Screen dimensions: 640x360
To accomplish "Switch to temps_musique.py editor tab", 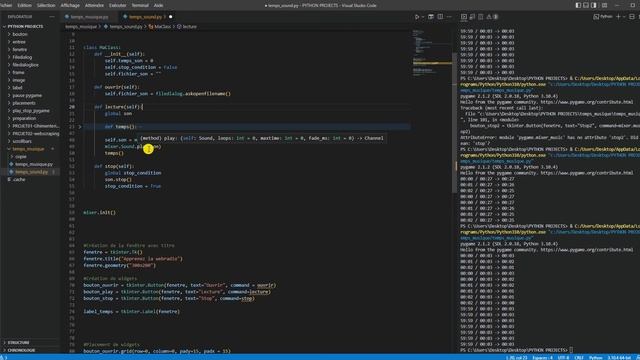I will pyautogui.click(x=89, y=17).
